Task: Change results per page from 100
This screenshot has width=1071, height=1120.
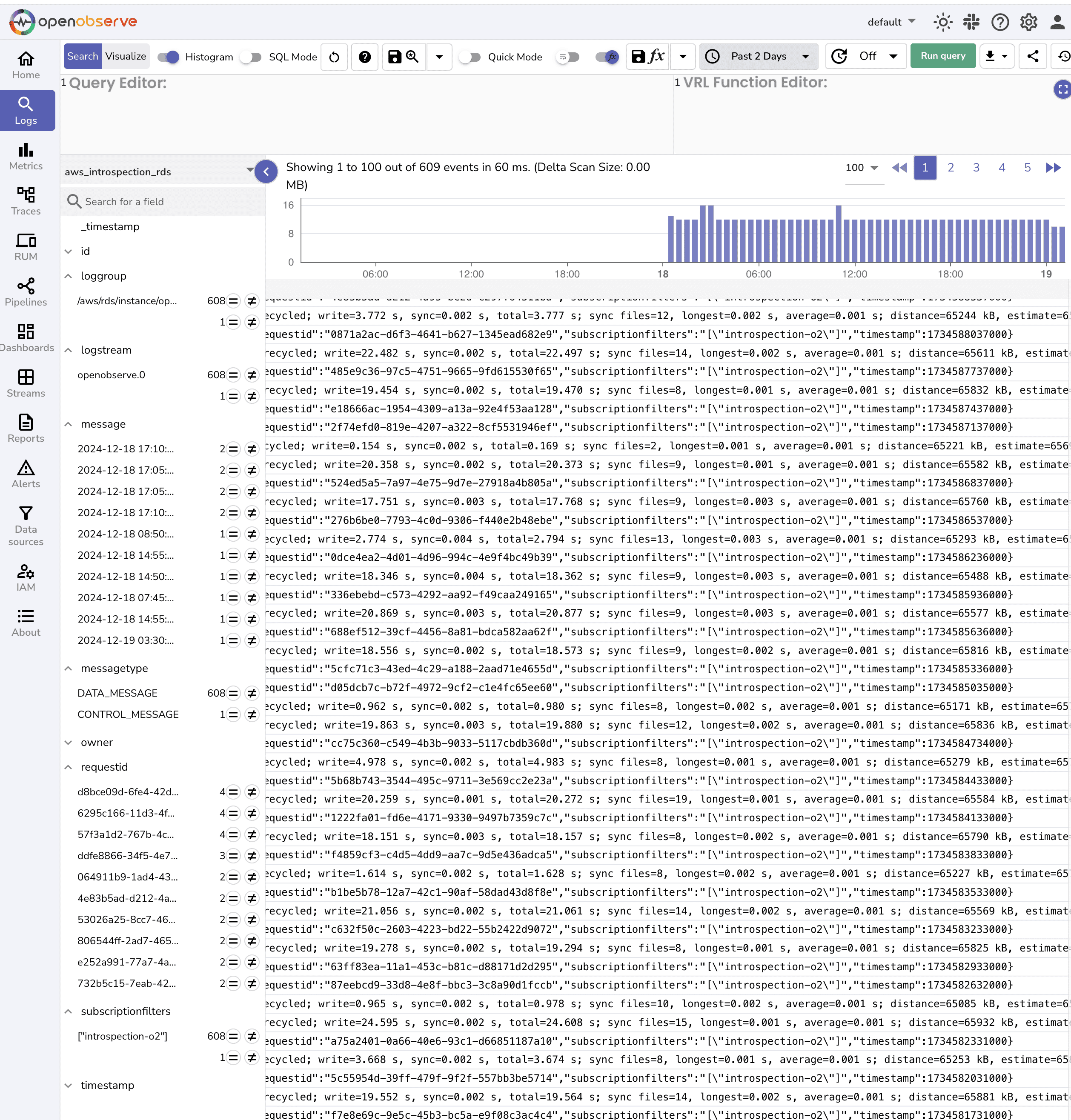Action: [x=862, y=168]
